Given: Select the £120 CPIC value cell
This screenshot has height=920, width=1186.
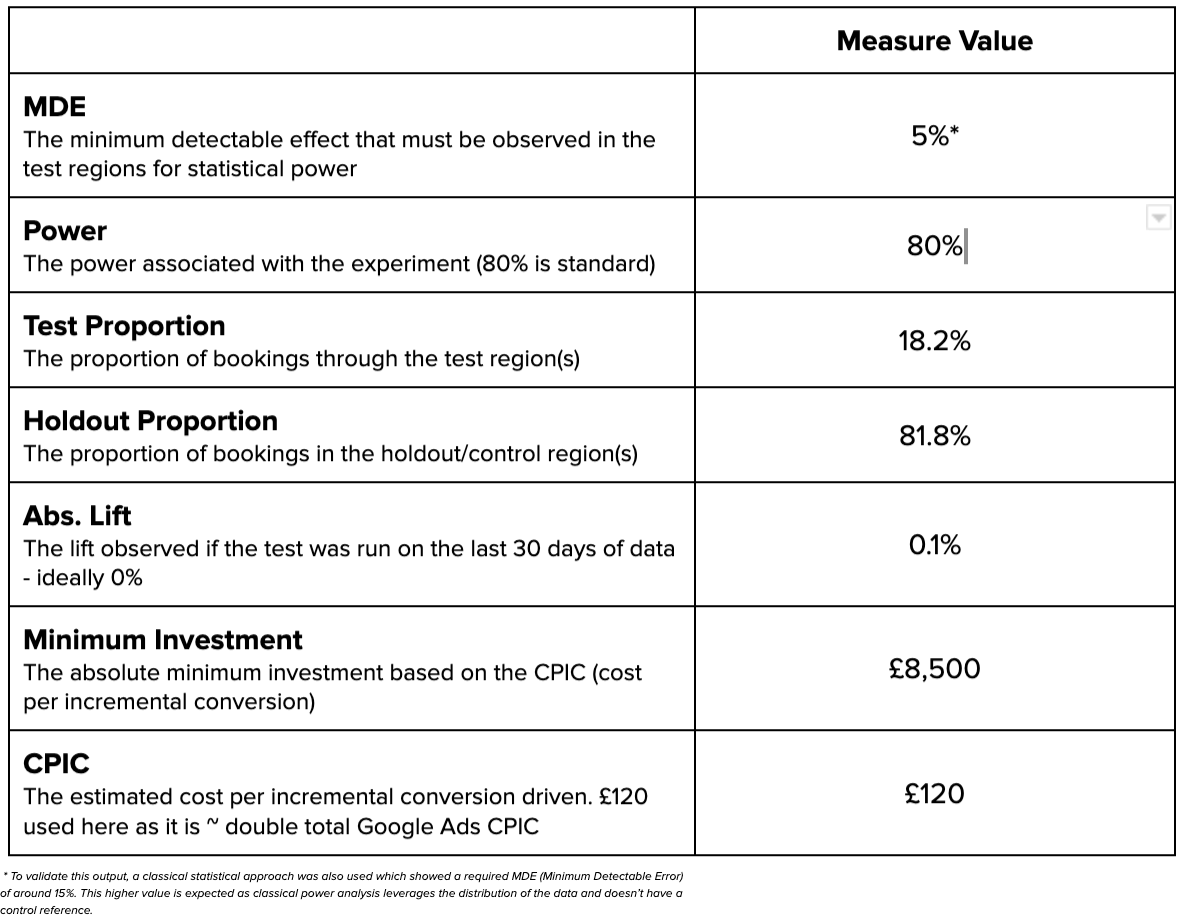Looking at the screenshot, I should pyautogui.click(x=934, y=794).
